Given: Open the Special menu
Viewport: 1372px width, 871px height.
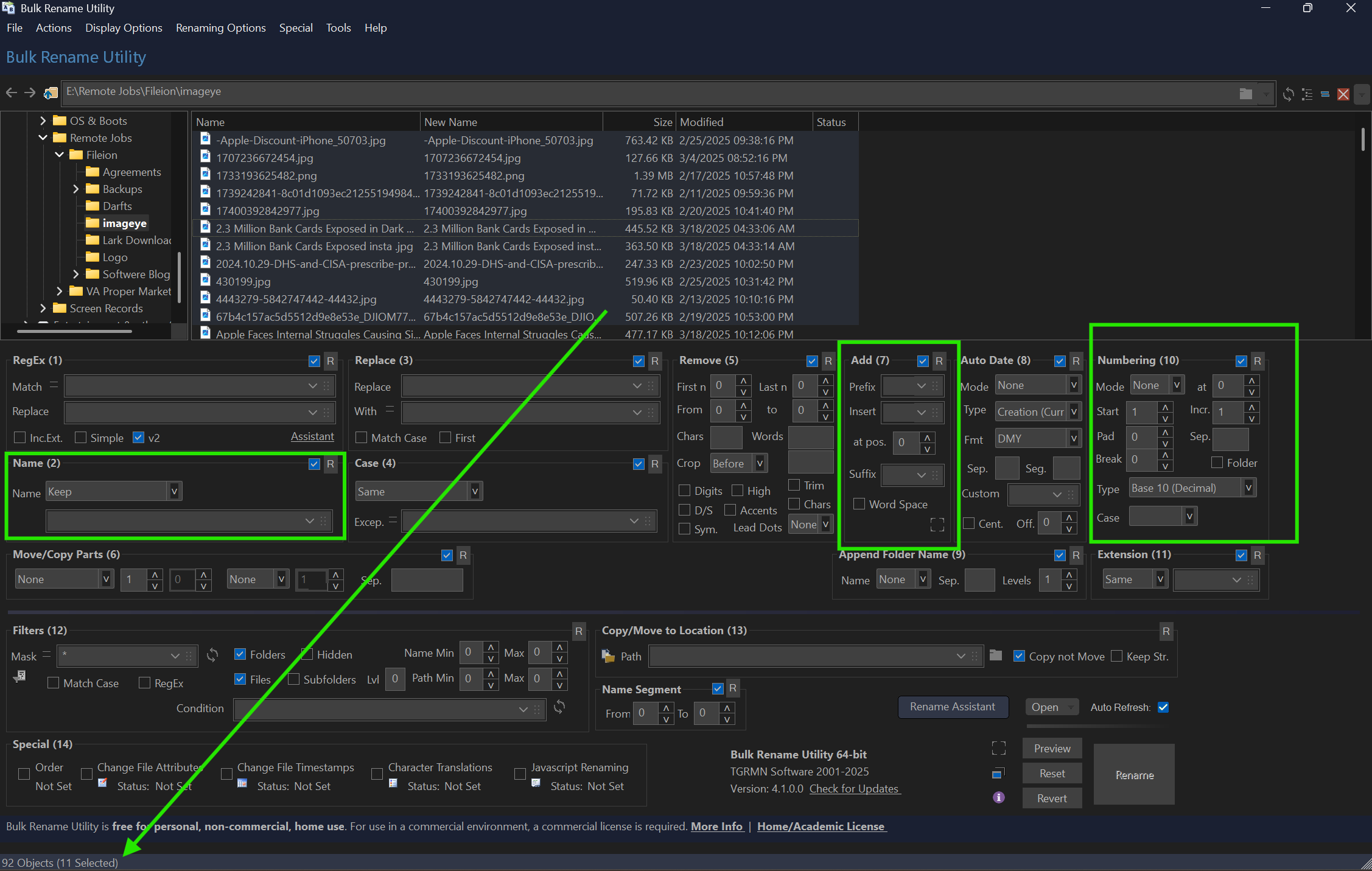Looking at the screenshot, I should (x=295, y=28).
